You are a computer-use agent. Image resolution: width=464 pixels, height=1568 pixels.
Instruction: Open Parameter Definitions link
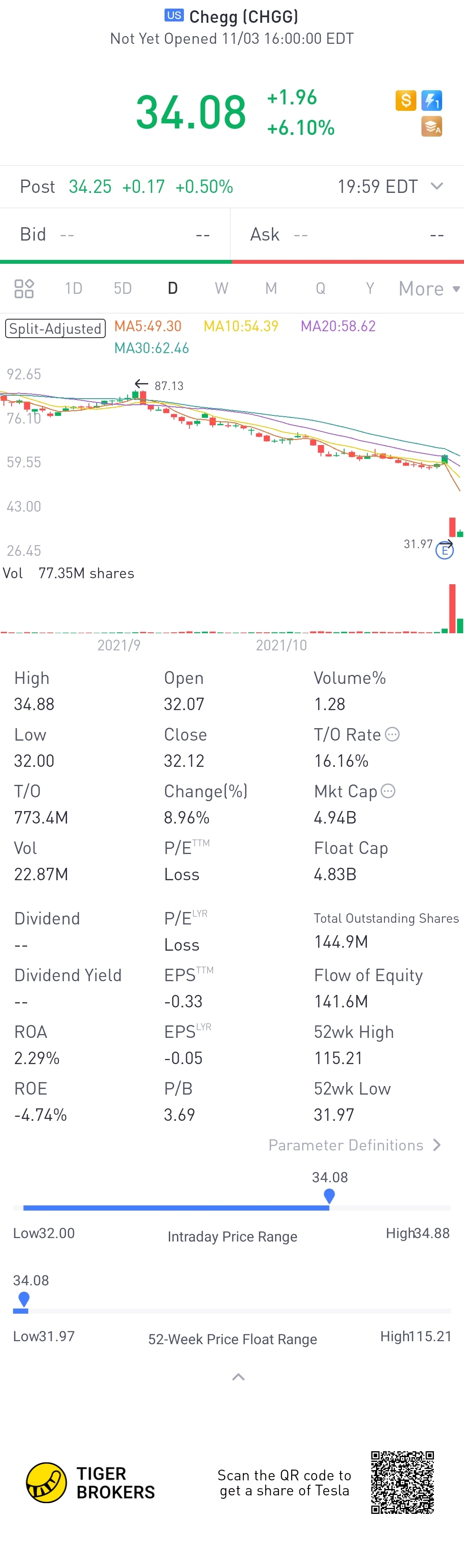(354, 1145)
